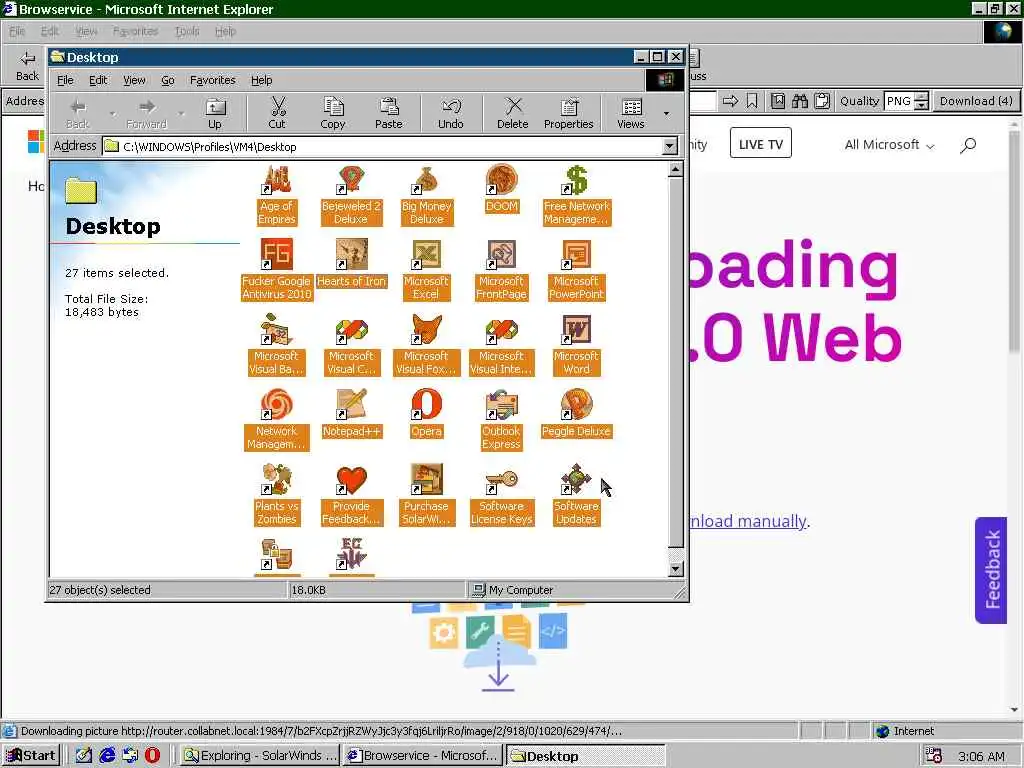Go Up one folder level
This screenshot has width=1024, height=768.
215,113
